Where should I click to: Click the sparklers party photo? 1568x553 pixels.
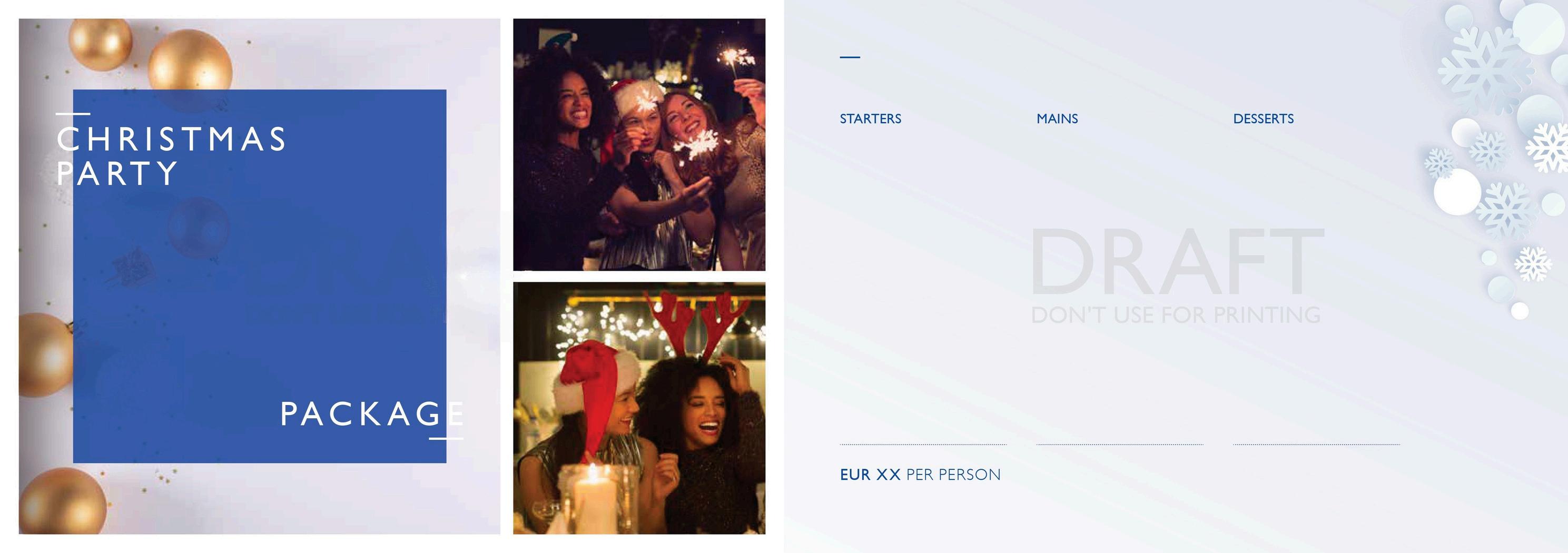[x=639, y=144]
